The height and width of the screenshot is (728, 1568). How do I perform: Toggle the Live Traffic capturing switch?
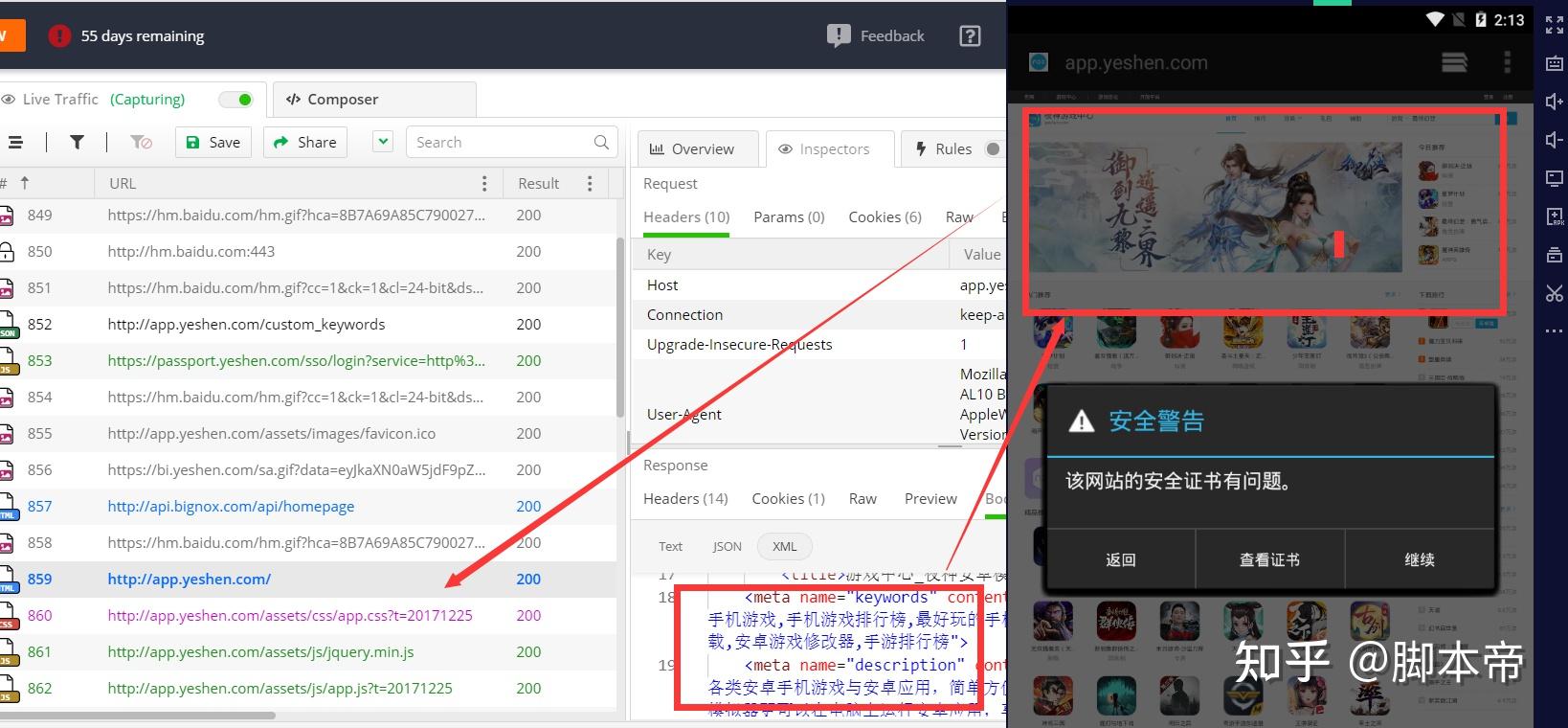[x=235, y=100]
